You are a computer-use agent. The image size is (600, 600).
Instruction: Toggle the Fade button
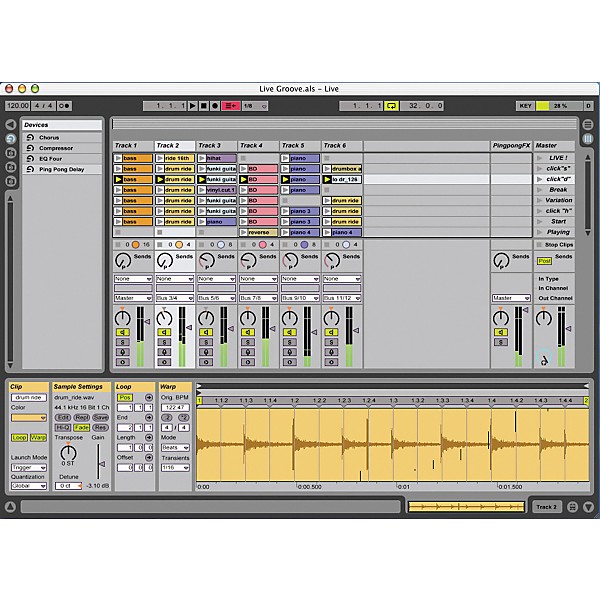[82, 427]
